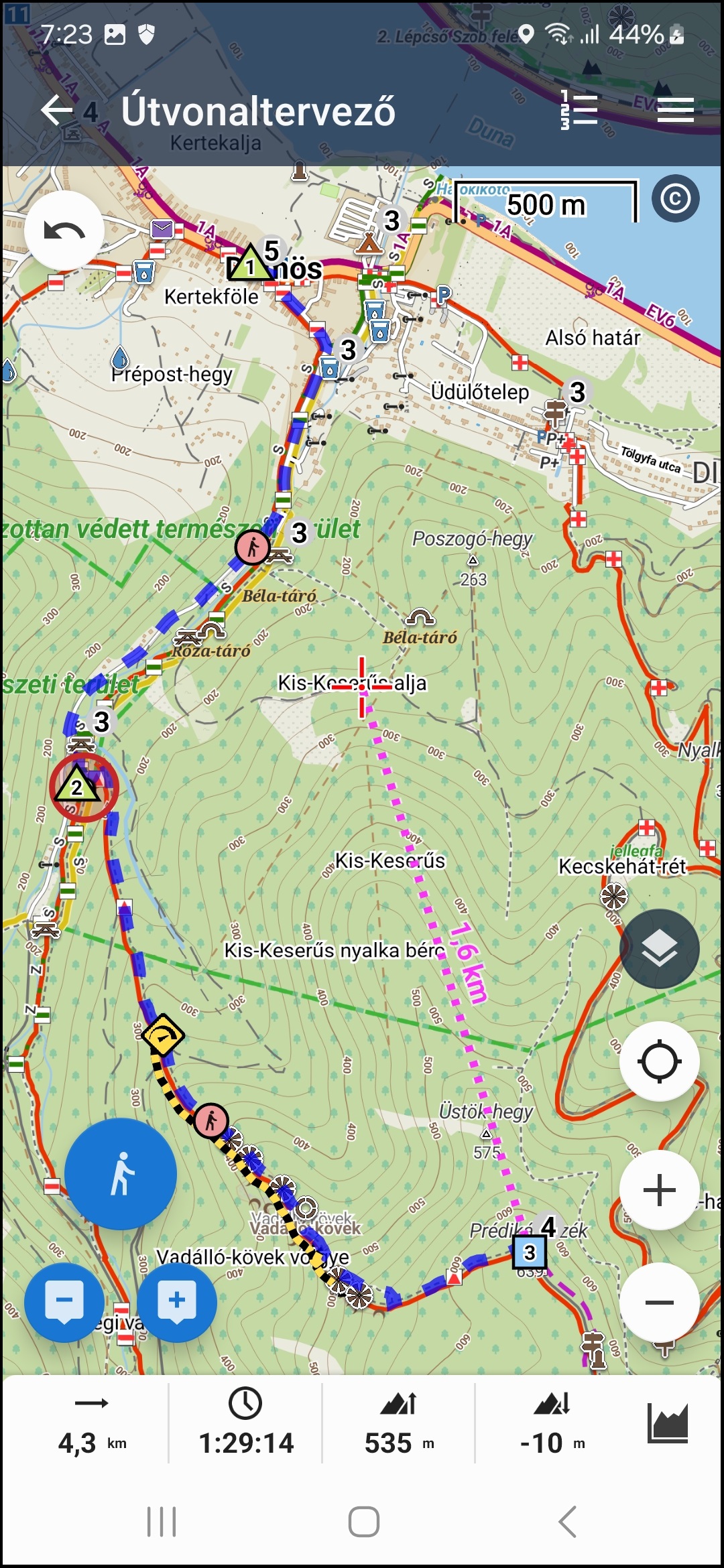The image size is (724, 1568).
Task: Open the numbered waypoint list icon
Action: (579, 110)
